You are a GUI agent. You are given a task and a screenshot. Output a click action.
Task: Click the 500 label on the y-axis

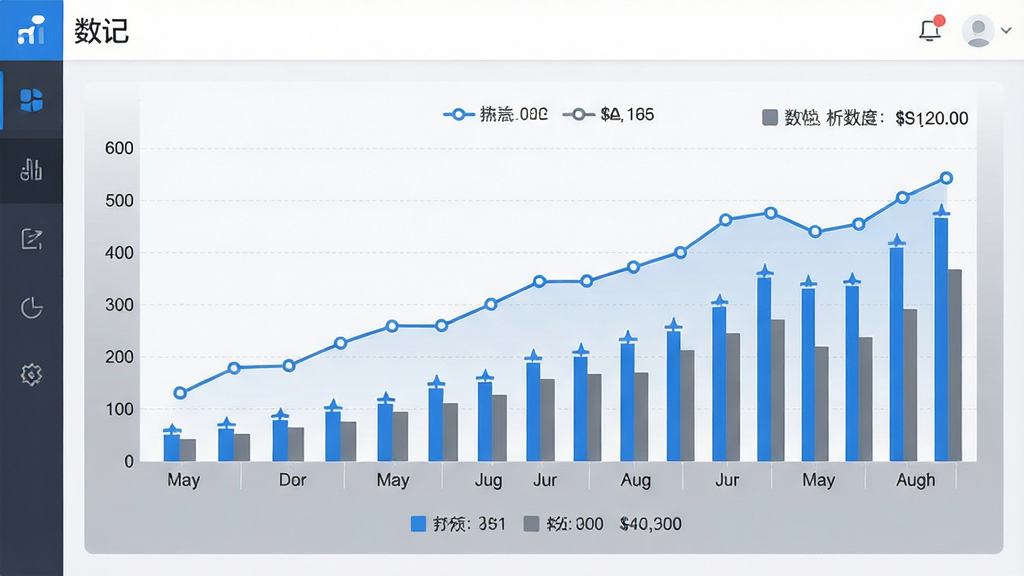[x=119, y=200]
